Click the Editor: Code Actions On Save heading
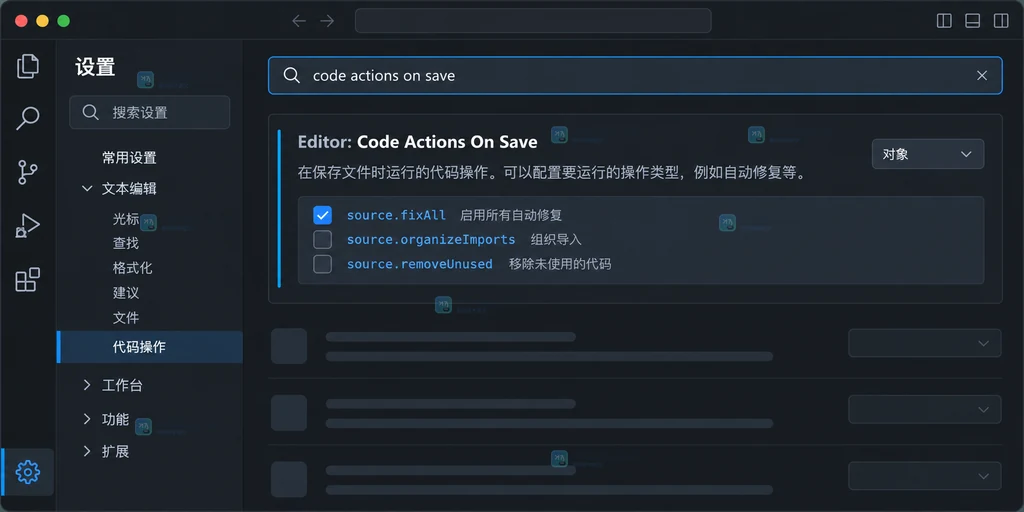Image resolution: width=1024 pixels, height=512 pixels. (x=417, y=142)
